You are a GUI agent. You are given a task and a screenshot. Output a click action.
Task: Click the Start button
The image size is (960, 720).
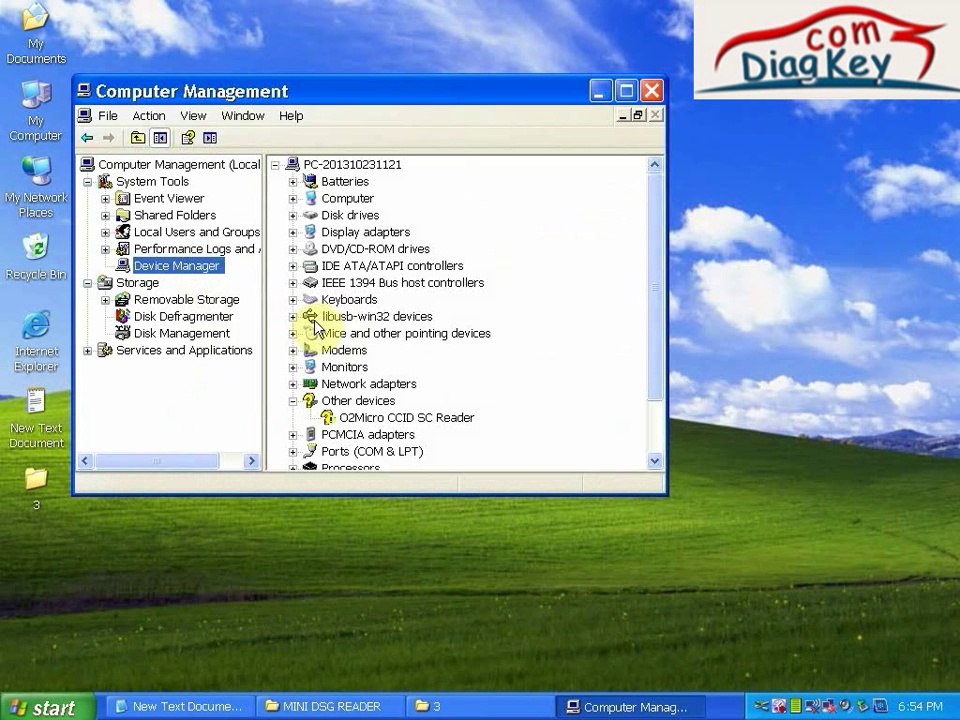(48, 707)
